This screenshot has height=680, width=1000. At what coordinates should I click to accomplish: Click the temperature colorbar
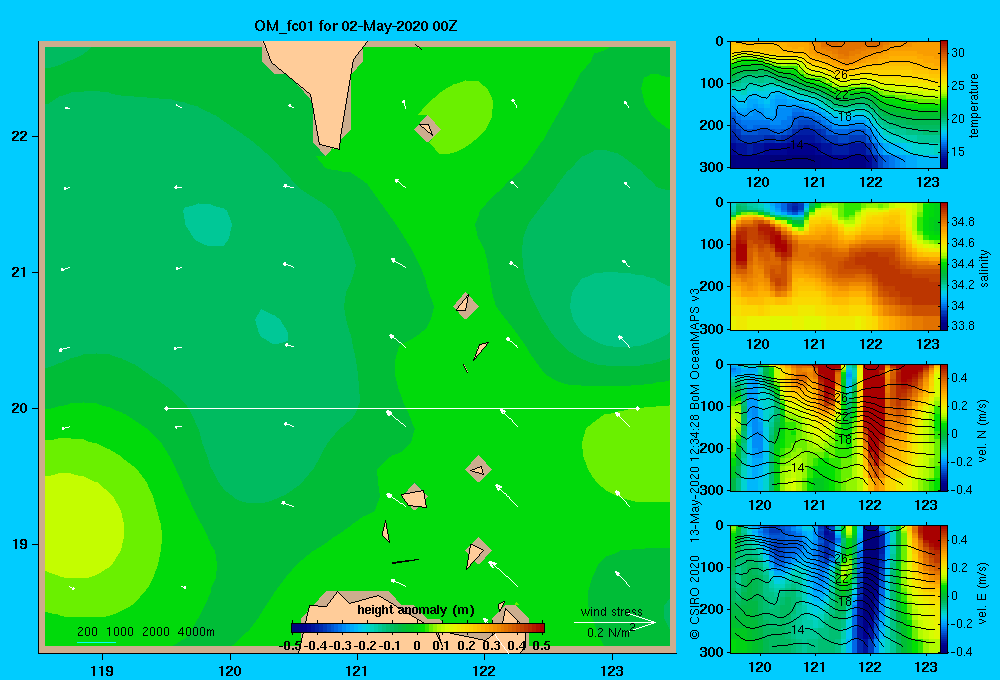(944, 105)
